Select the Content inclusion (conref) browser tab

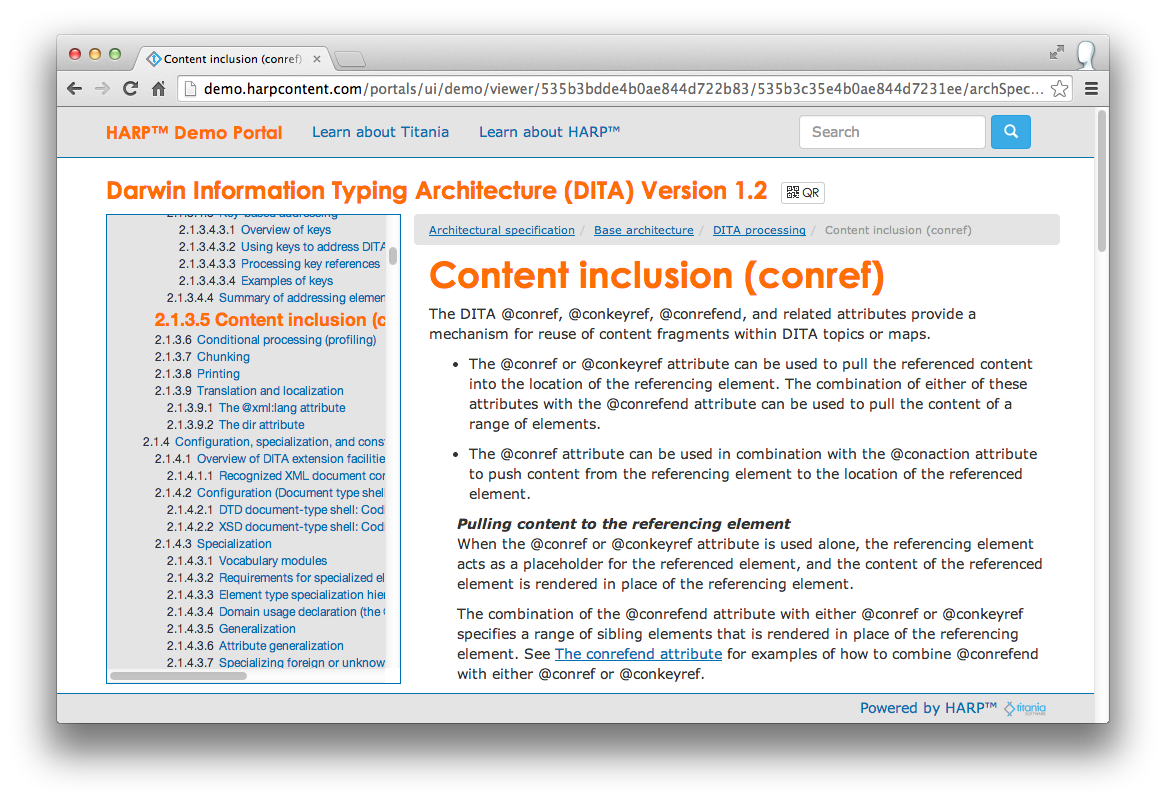coord(232,59)
